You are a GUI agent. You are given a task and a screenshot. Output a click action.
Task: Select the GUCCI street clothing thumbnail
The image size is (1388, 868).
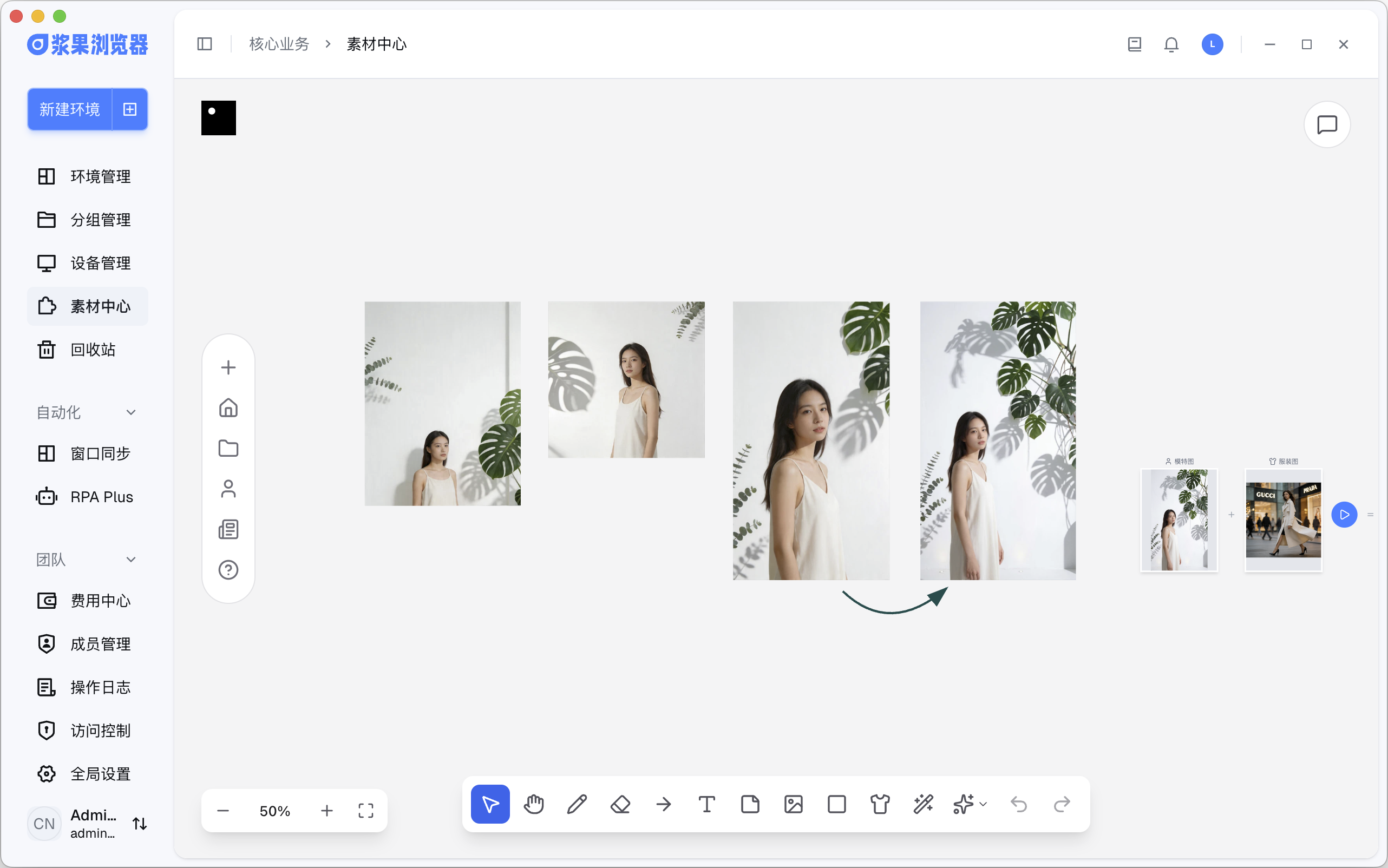coord(1283,520)
